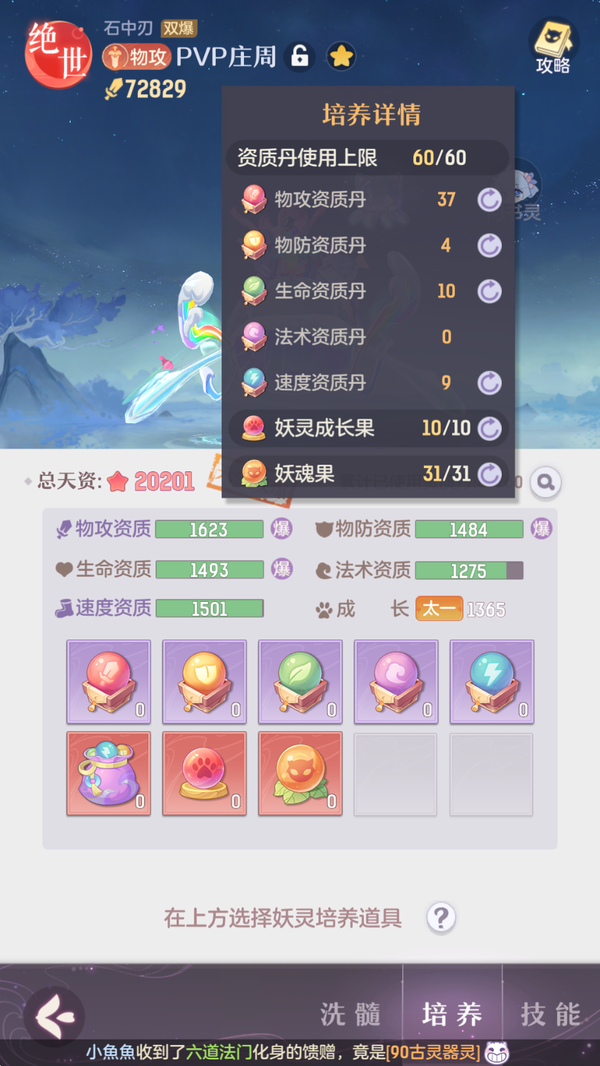Open the magnifier details icon
The image size is (600, 1066).
pos(546,482)
